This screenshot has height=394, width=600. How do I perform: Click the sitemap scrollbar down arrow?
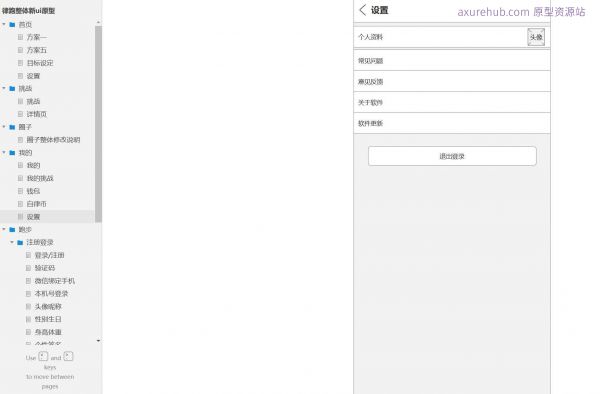click(x=98, y=340)
